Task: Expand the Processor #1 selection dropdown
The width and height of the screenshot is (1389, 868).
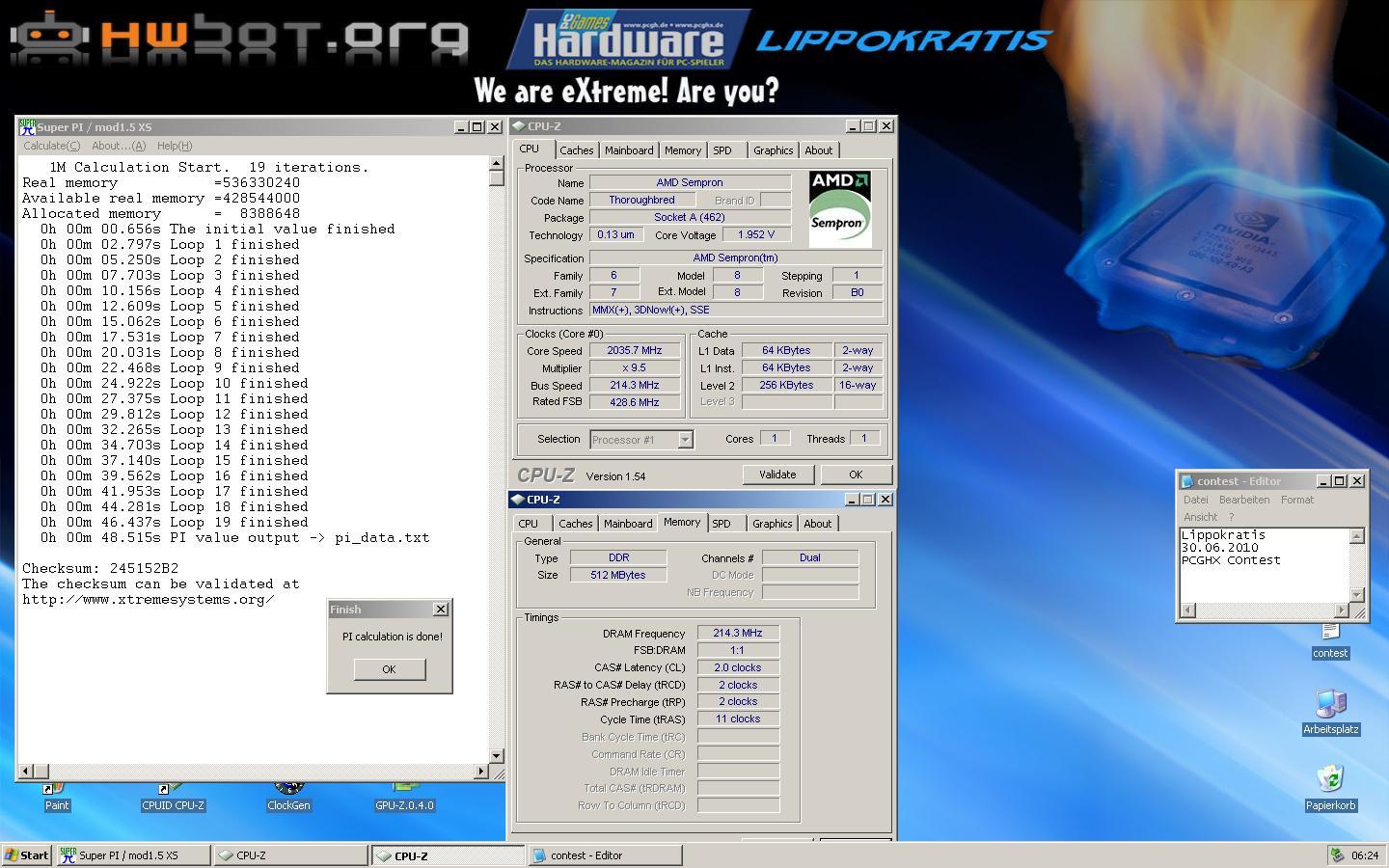Action: tap(685, 440)
